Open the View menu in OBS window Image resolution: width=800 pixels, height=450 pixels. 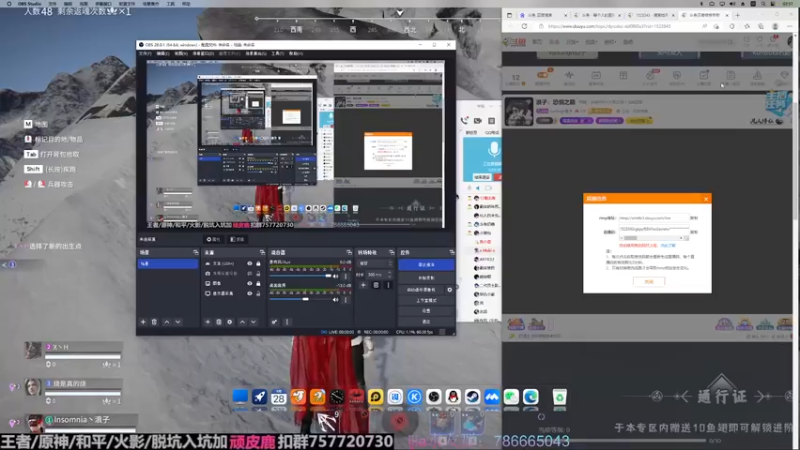(x=181, y=53)
